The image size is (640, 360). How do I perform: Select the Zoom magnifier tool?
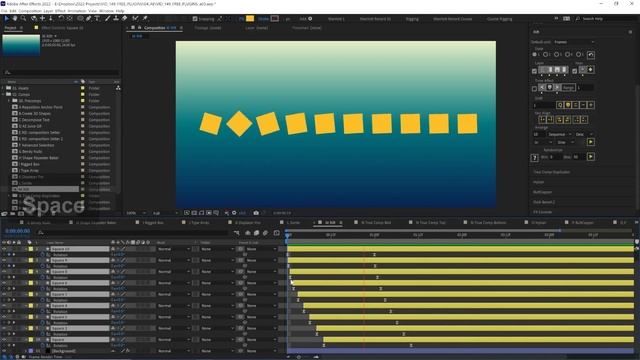[24, 18]
